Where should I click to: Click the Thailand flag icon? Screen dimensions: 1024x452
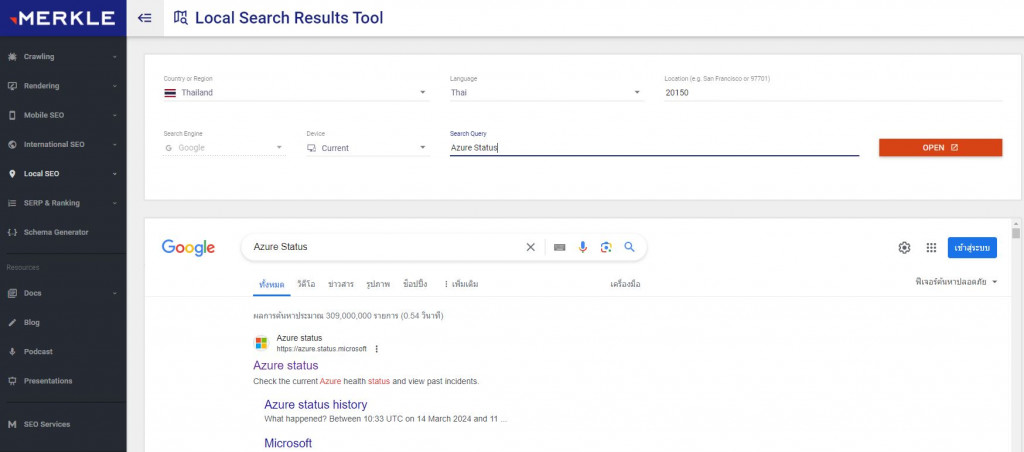[170, 93]
